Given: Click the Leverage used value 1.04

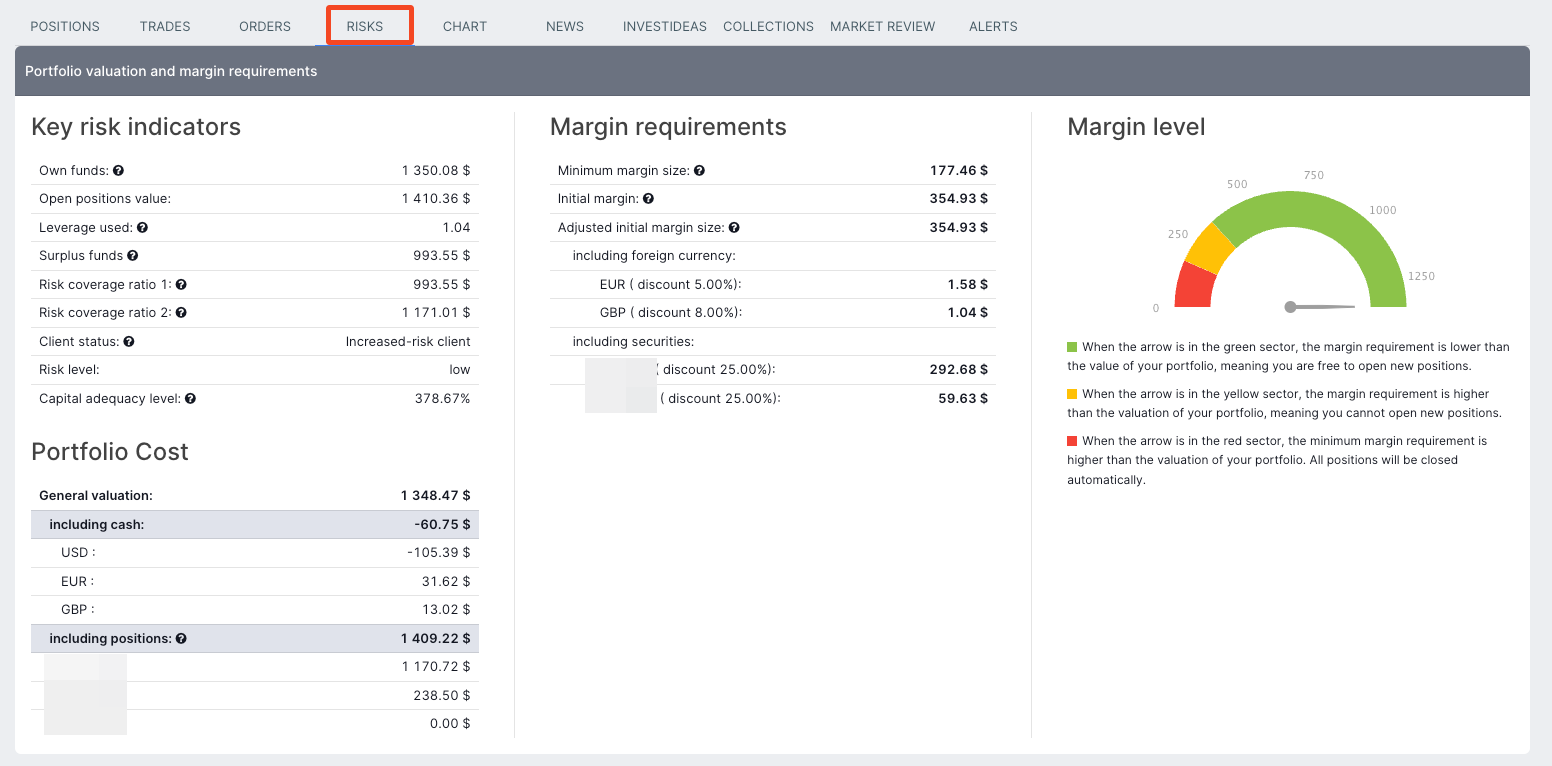Looking at the screenshot, I should pos(456,228).
